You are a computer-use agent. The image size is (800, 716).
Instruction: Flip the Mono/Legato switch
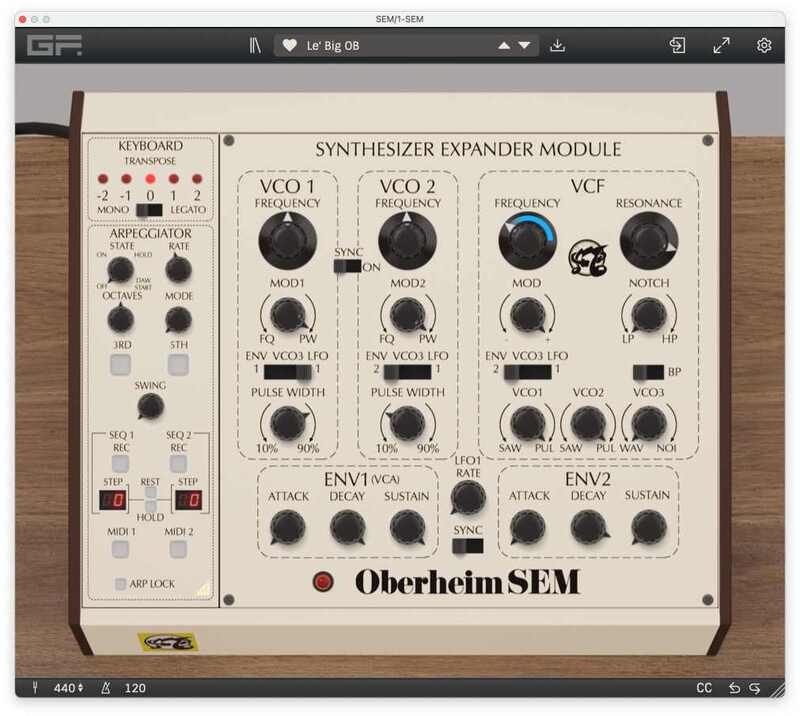149,210
